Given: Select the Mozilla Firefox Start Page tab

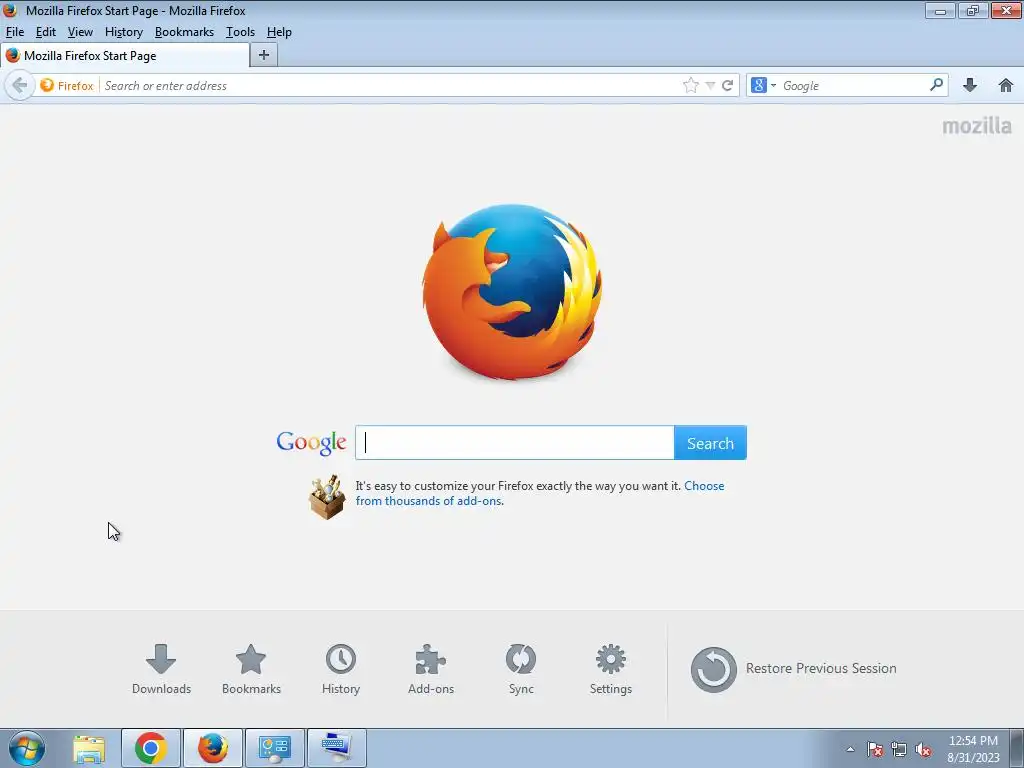Looking at the screenshot, I should coord(125,56).
